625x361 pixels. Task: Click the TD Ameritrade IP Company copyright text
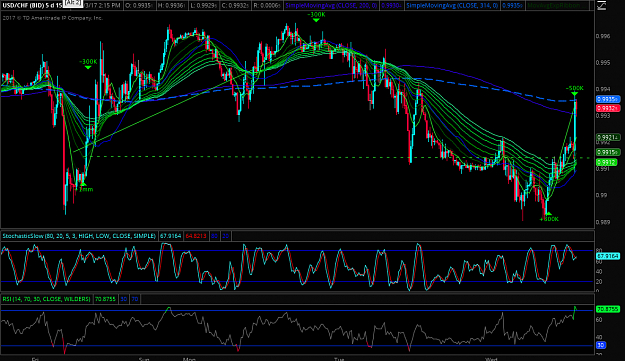[x=52, y=18]
